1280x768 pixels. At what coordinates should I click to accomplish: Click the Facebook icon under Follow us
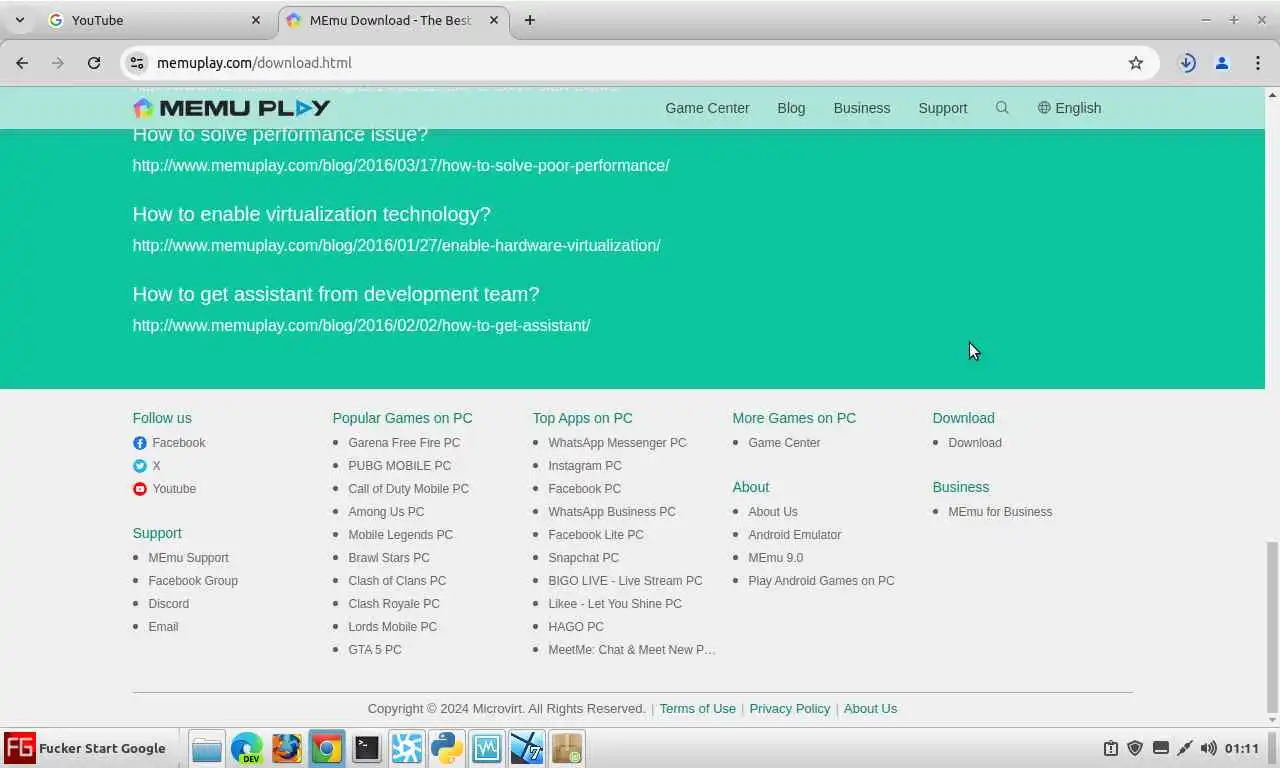[x=140, y=443]
